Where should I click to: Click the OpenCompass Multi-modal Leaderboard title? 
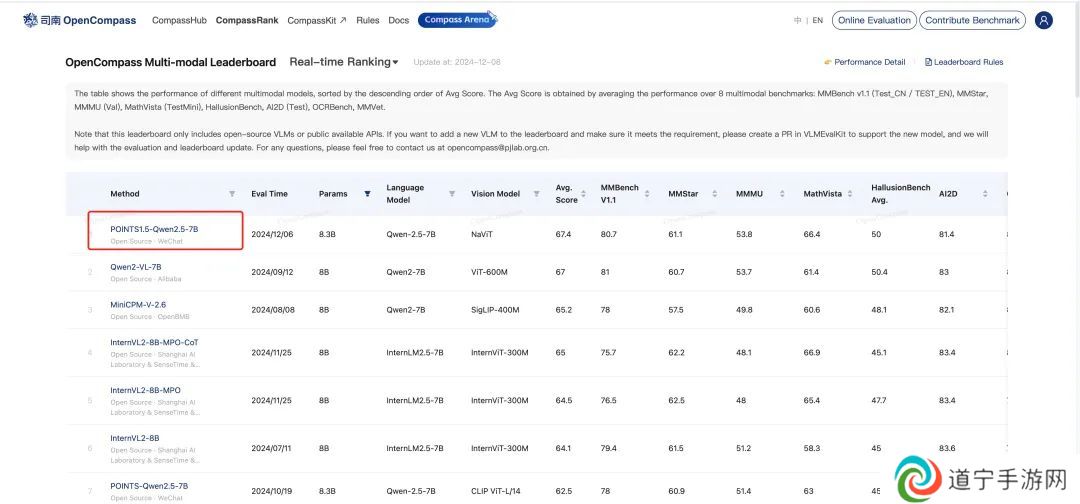click(x=171, y=62)
